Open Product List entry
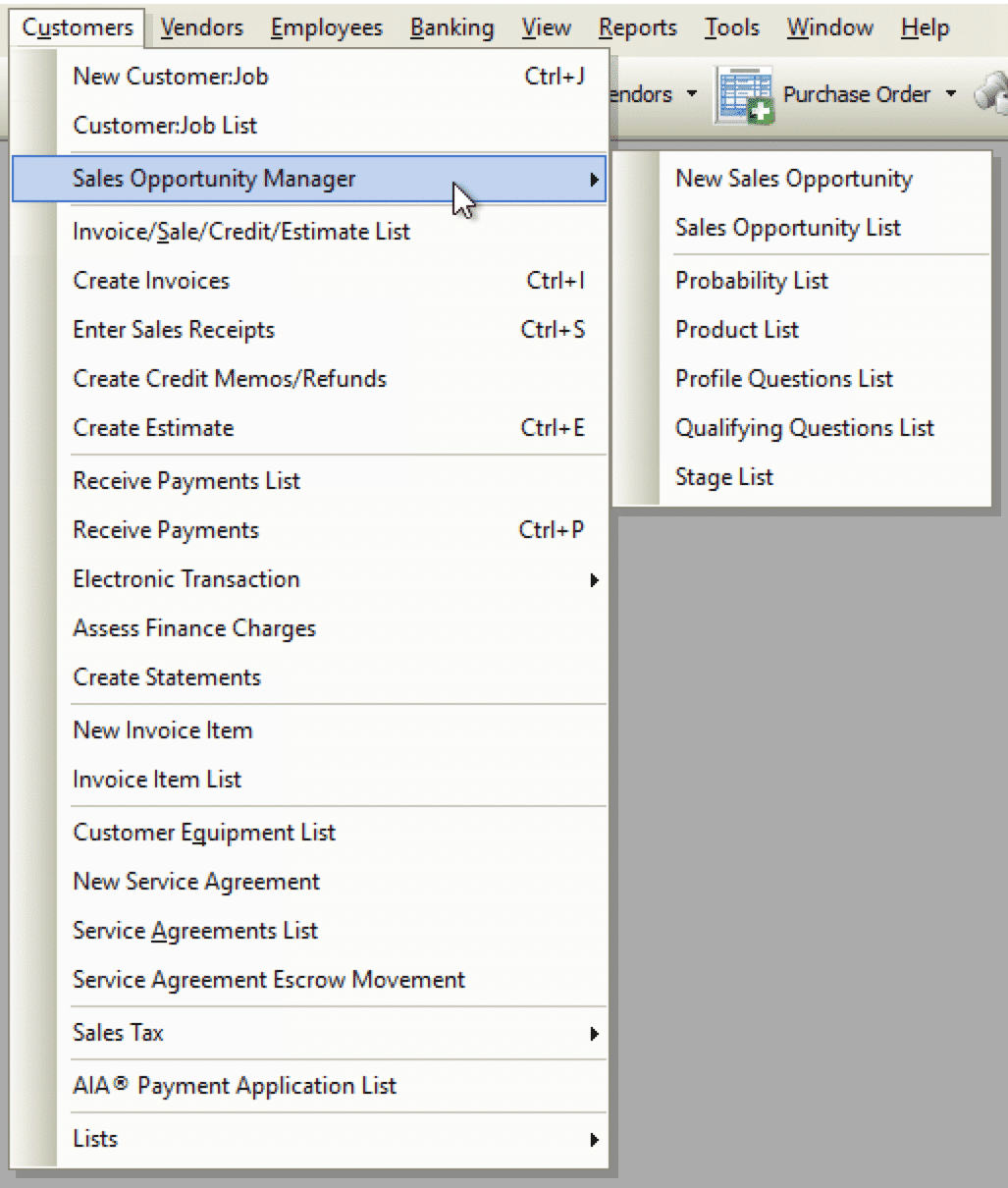This screenshot has height=1188, width=1008. [x=736, y=330]
